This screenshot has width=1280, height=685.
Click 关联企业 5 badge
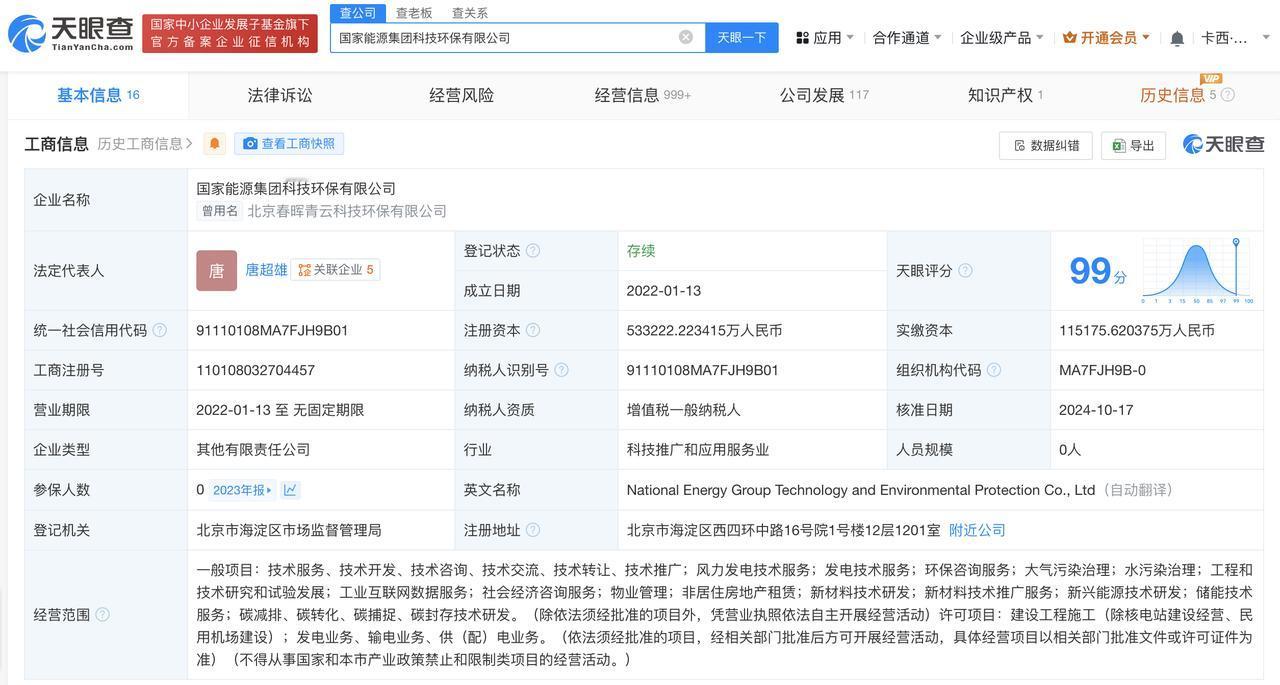click(336, 270)
